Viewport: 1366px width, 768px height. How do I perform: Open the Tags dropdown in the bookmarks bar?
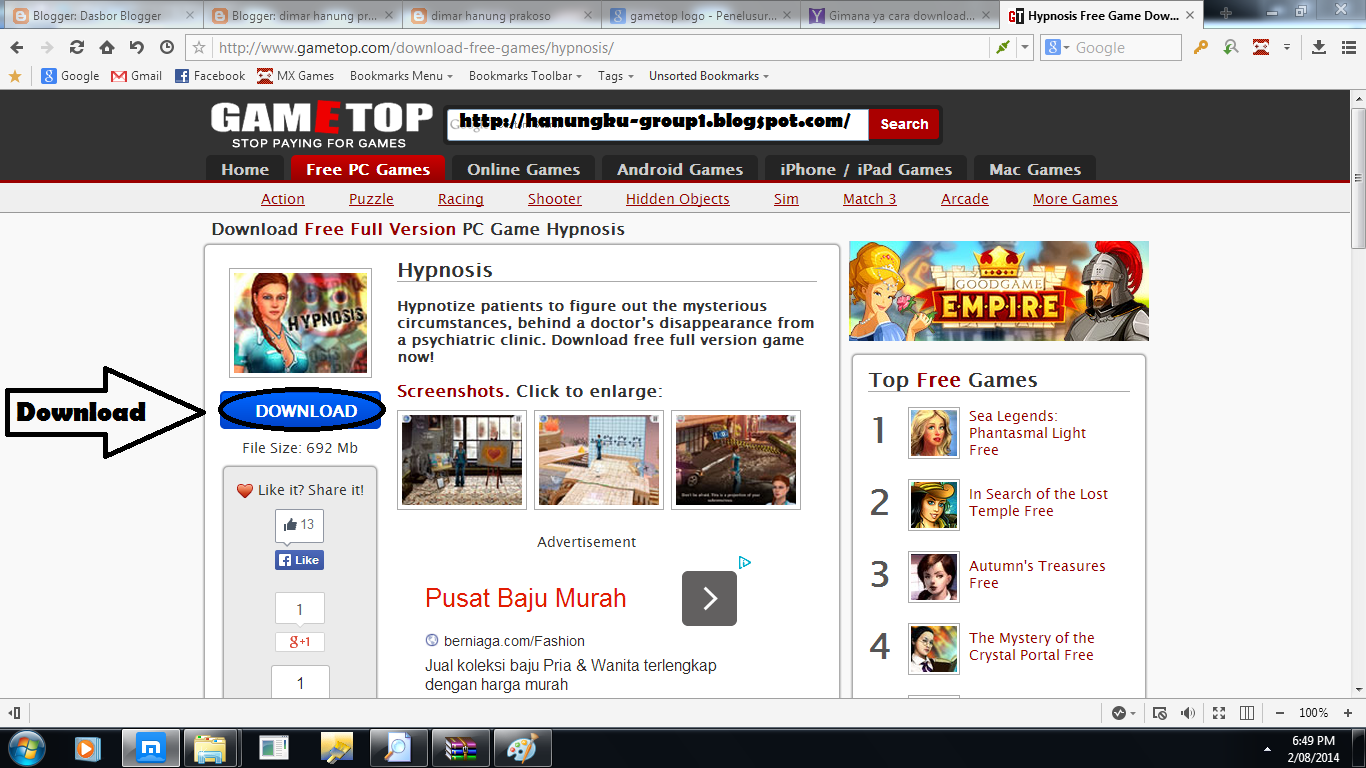[612, 75]
